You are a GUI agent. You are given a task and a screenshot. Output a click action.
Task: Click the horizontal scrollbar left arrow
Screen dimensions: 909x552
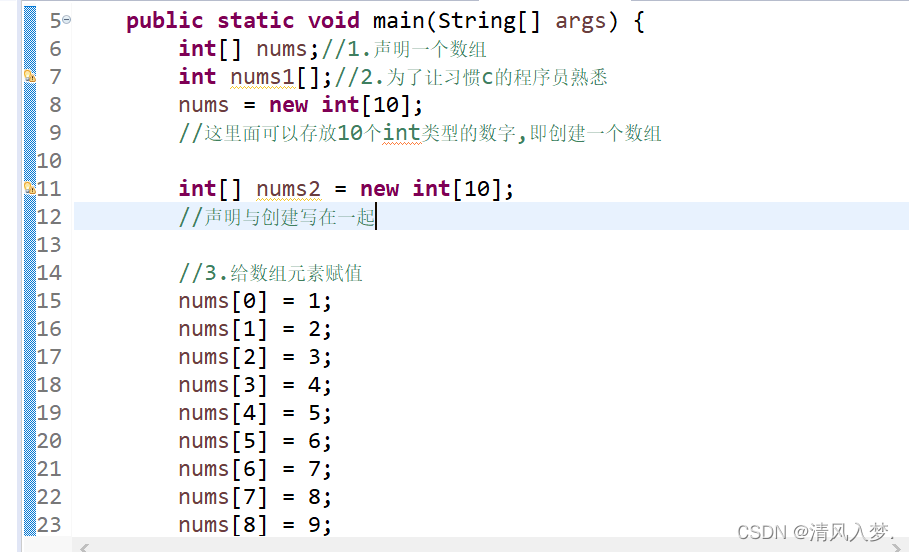pos(84,547)
